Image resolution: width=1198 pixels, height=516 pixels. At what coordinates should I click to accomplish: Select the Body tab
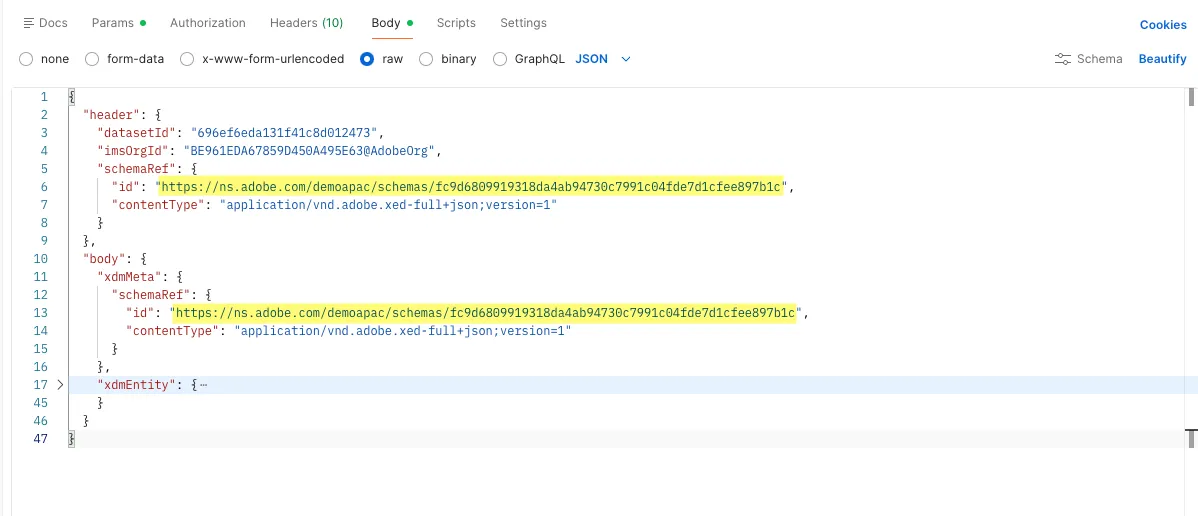(x=392, y=23)
